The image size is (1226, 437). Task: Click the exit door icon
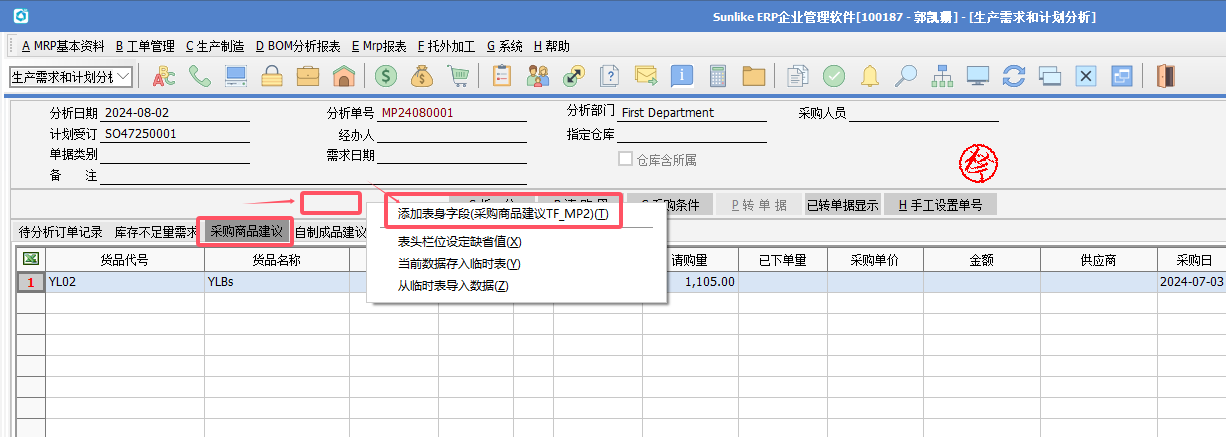click(x=1164, y=76)
